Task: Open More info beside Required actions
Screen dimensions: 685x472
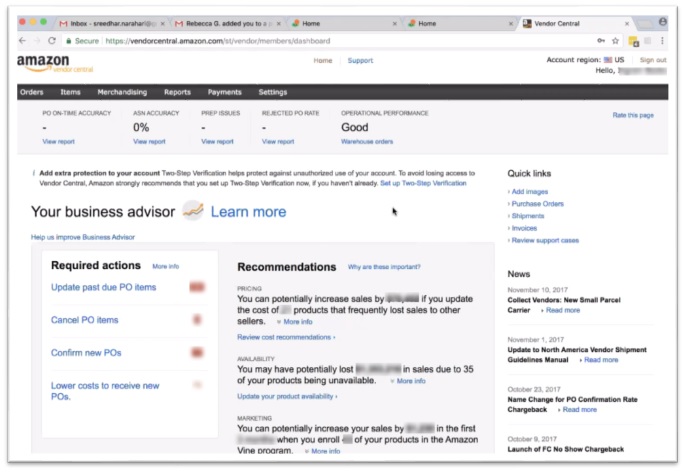Action: point(166,266)
